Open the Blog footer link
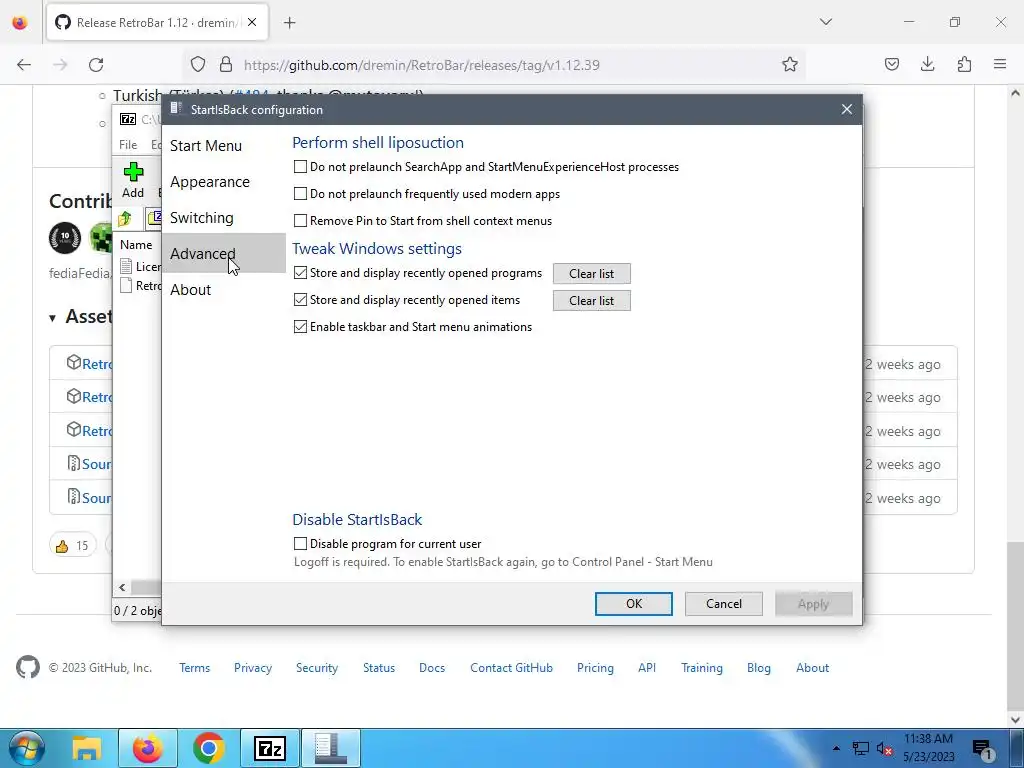 pyautogui.click(x=758, y=667)
